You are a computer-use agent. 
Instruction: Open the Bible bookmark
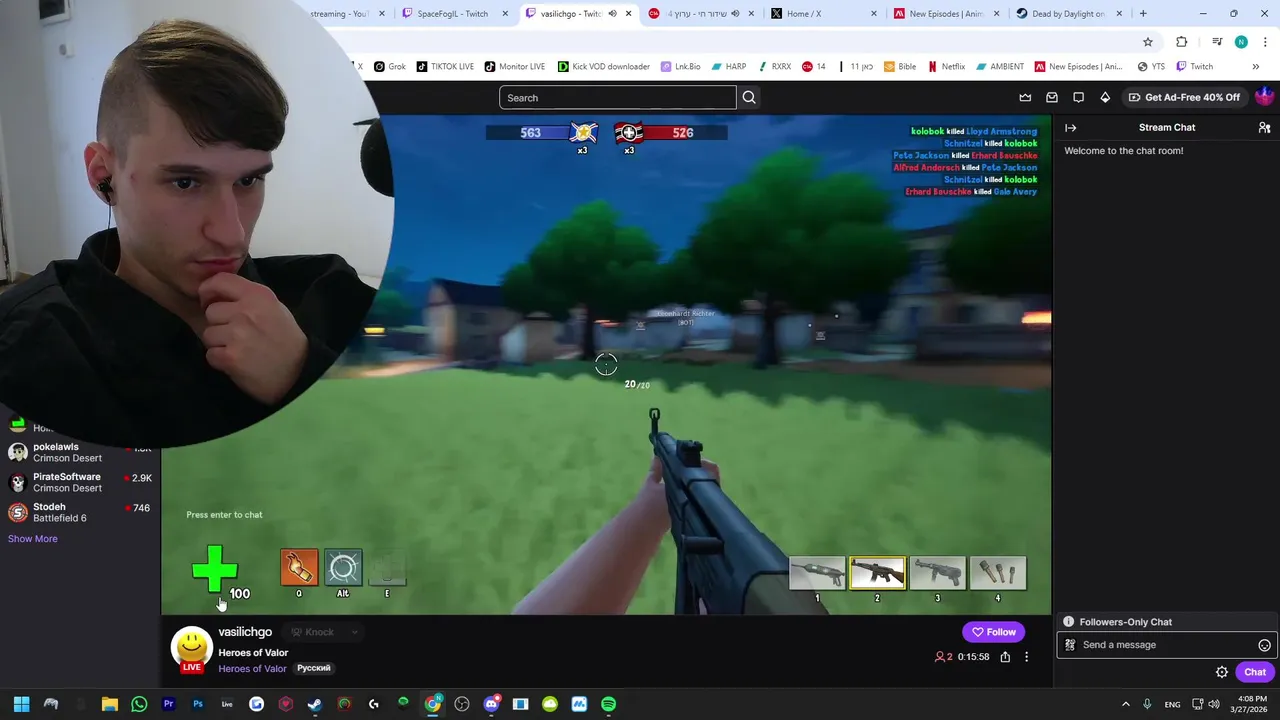tap(899, 67)
